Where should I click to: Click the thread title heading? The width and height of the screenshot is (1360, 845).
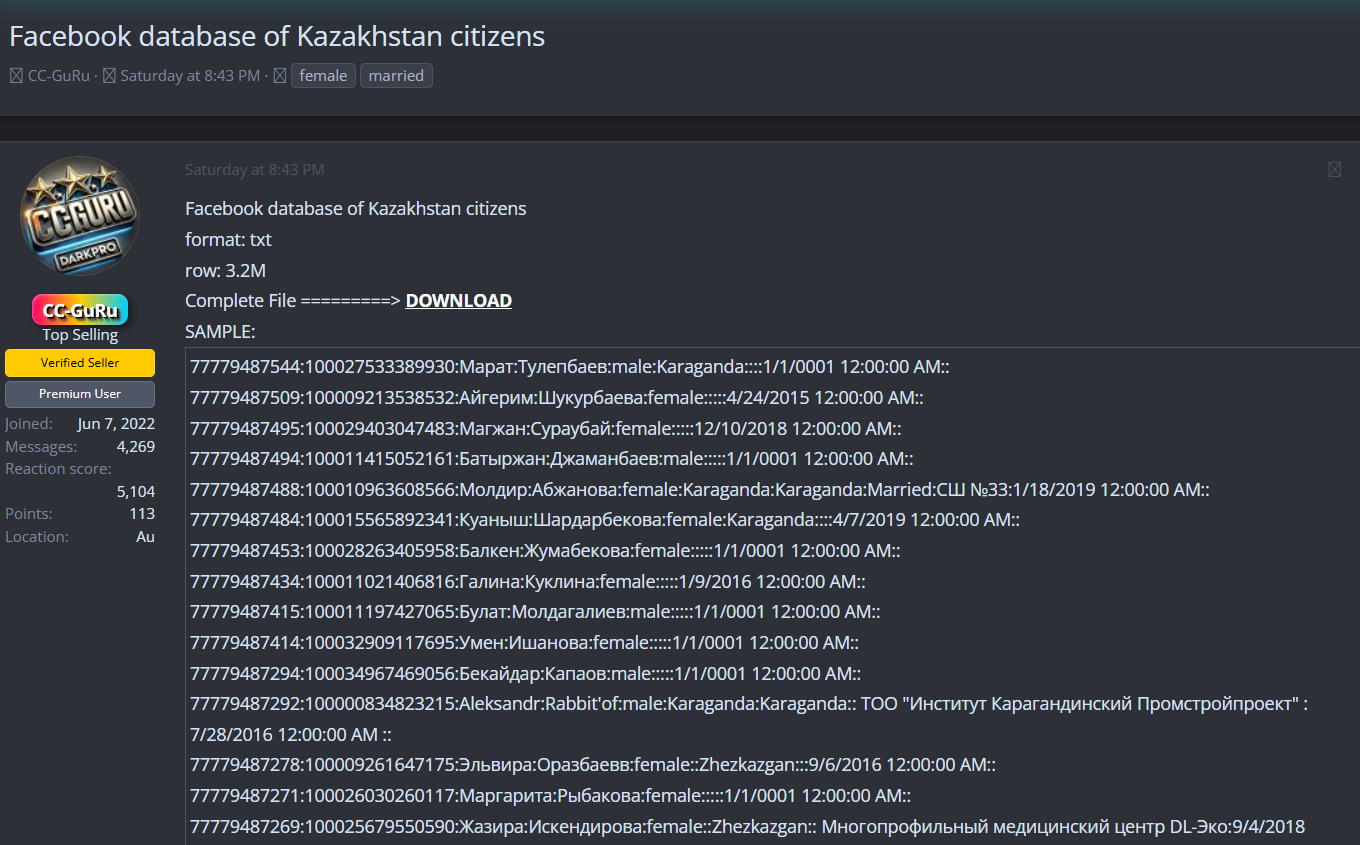tap(277, 37)
